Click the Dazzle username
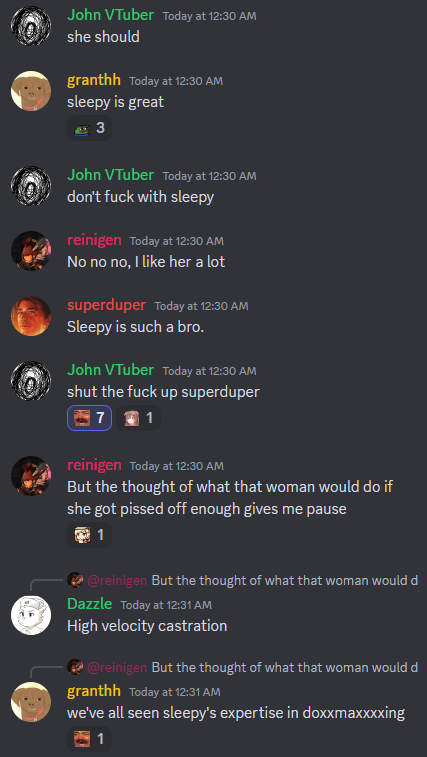Screen dimensions: 427x757 click(x=89, y=604)
